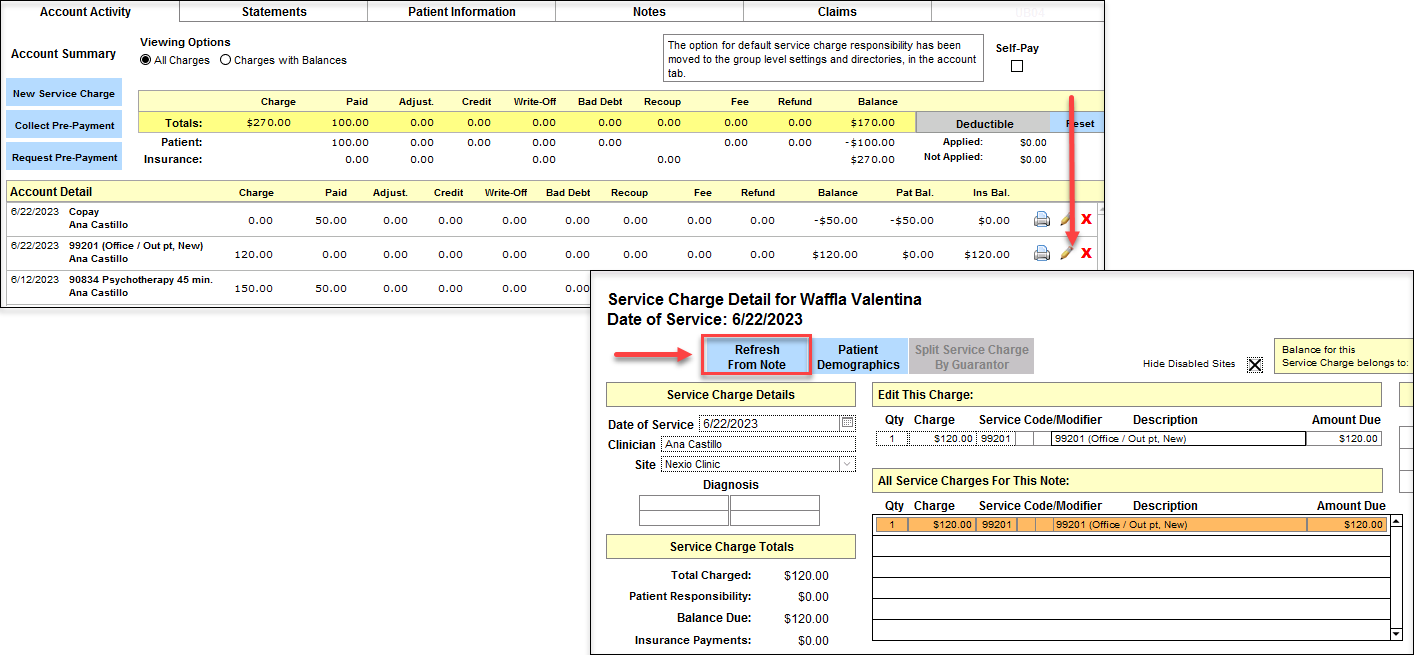Click the New Service Charge button
1414x655 pixels.
pos(64,93)
